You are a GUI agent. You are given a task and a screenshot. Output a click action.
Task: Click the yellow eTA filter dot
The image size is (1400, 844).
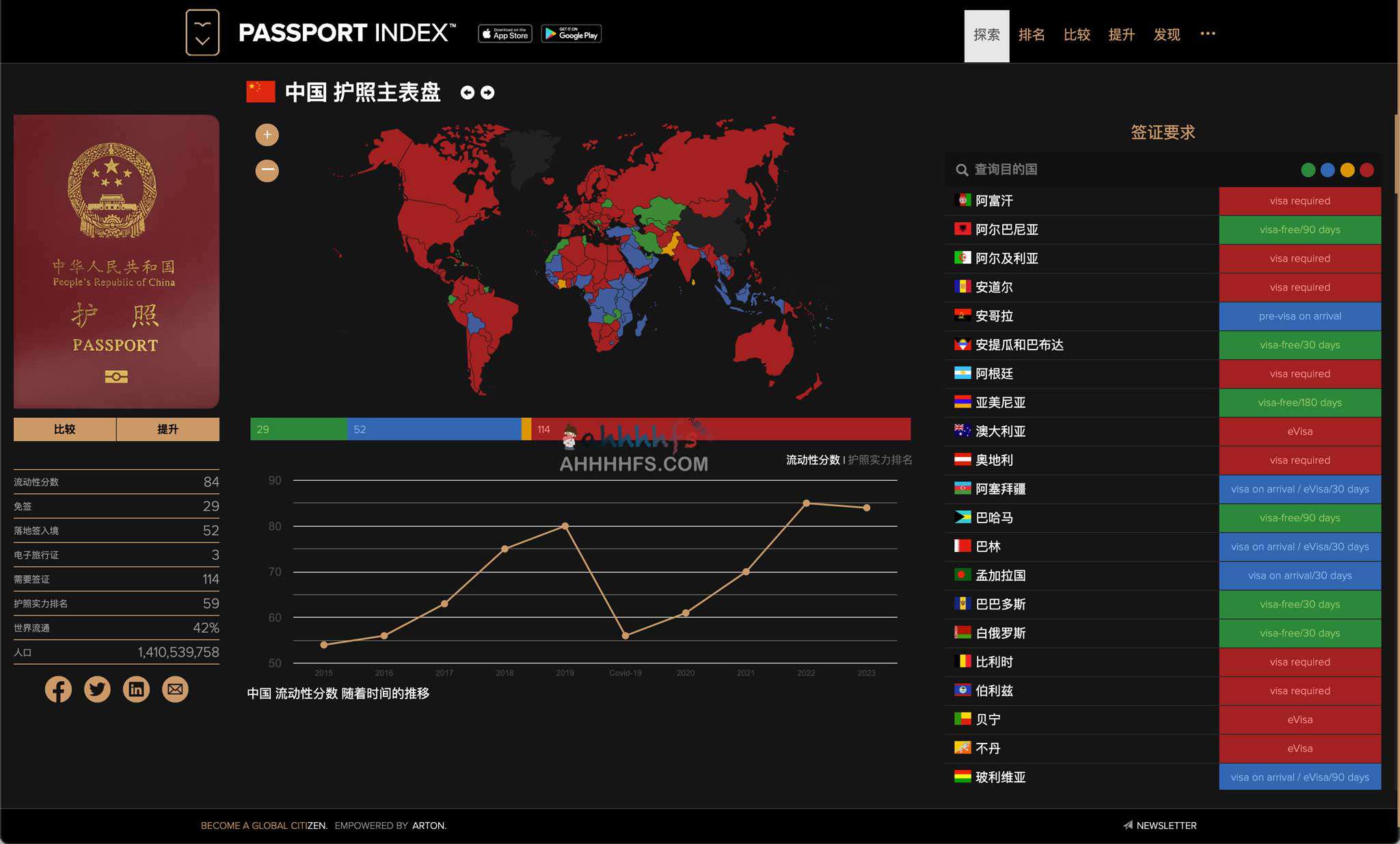point(1347,170)
